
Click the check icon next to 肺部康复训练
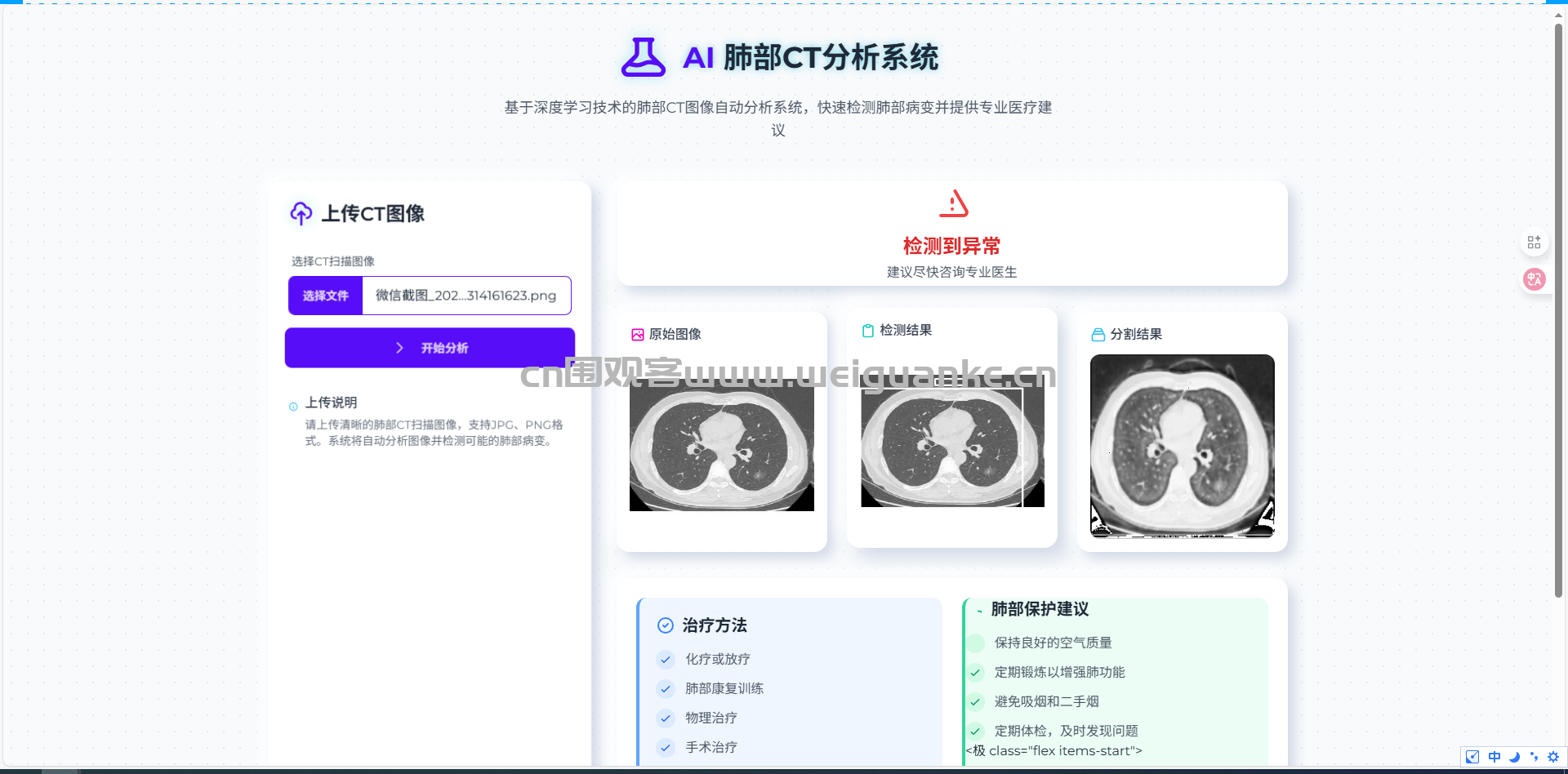tap(666, 688)
